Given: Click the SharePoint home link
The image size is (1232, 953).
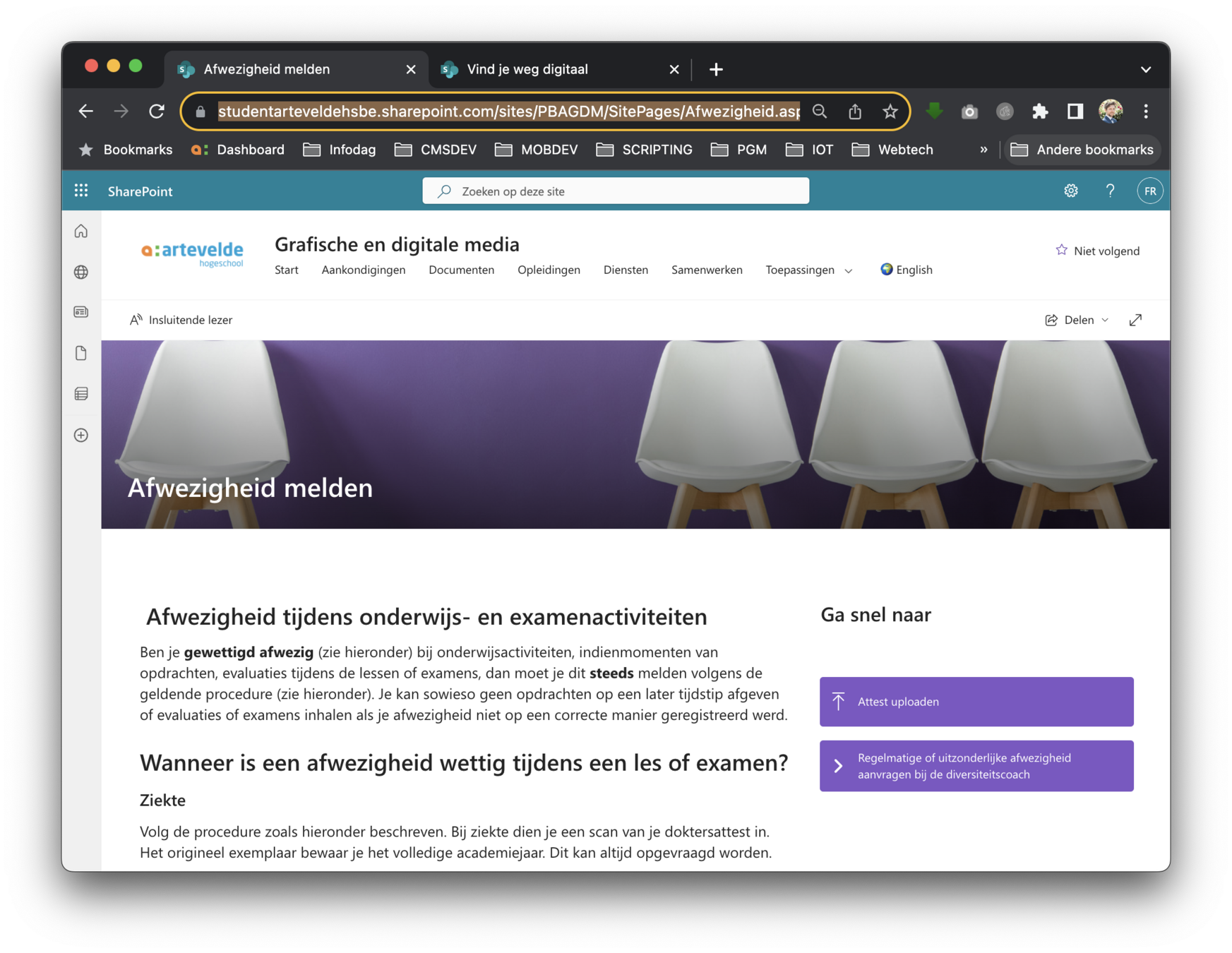Looking at the screenshot, I should (140, 191).
